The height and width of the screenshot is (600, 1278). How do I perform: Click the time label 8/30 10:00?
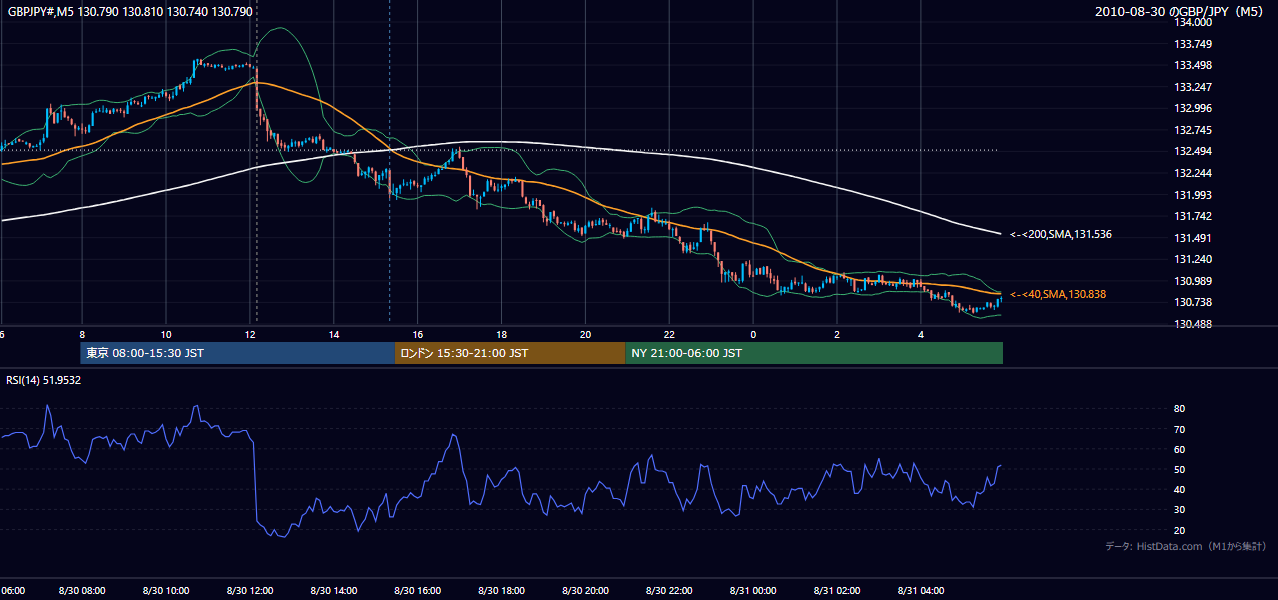166,590
